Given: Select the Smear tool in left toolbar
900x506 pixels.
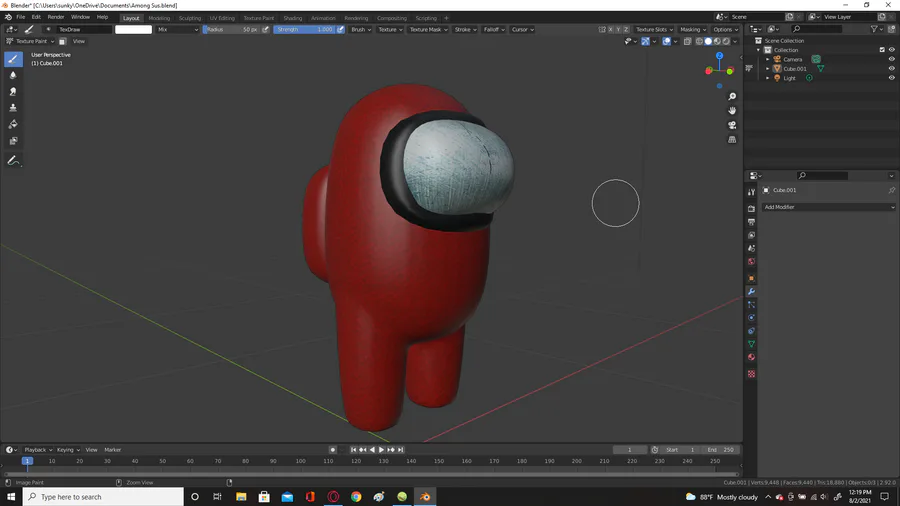Looking at the screenshot, I should tap(13, 91).
